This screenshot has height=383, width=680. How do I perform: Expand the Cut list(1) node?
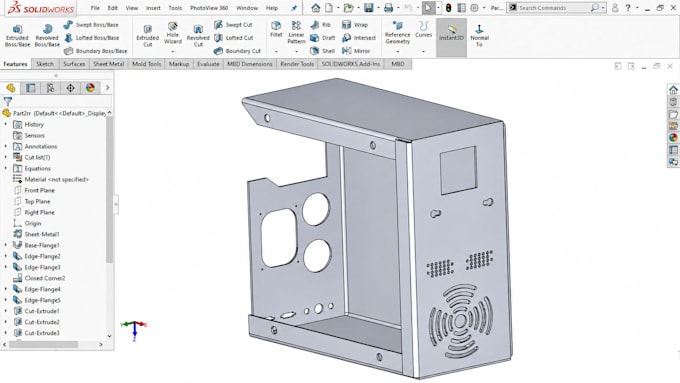6,157
